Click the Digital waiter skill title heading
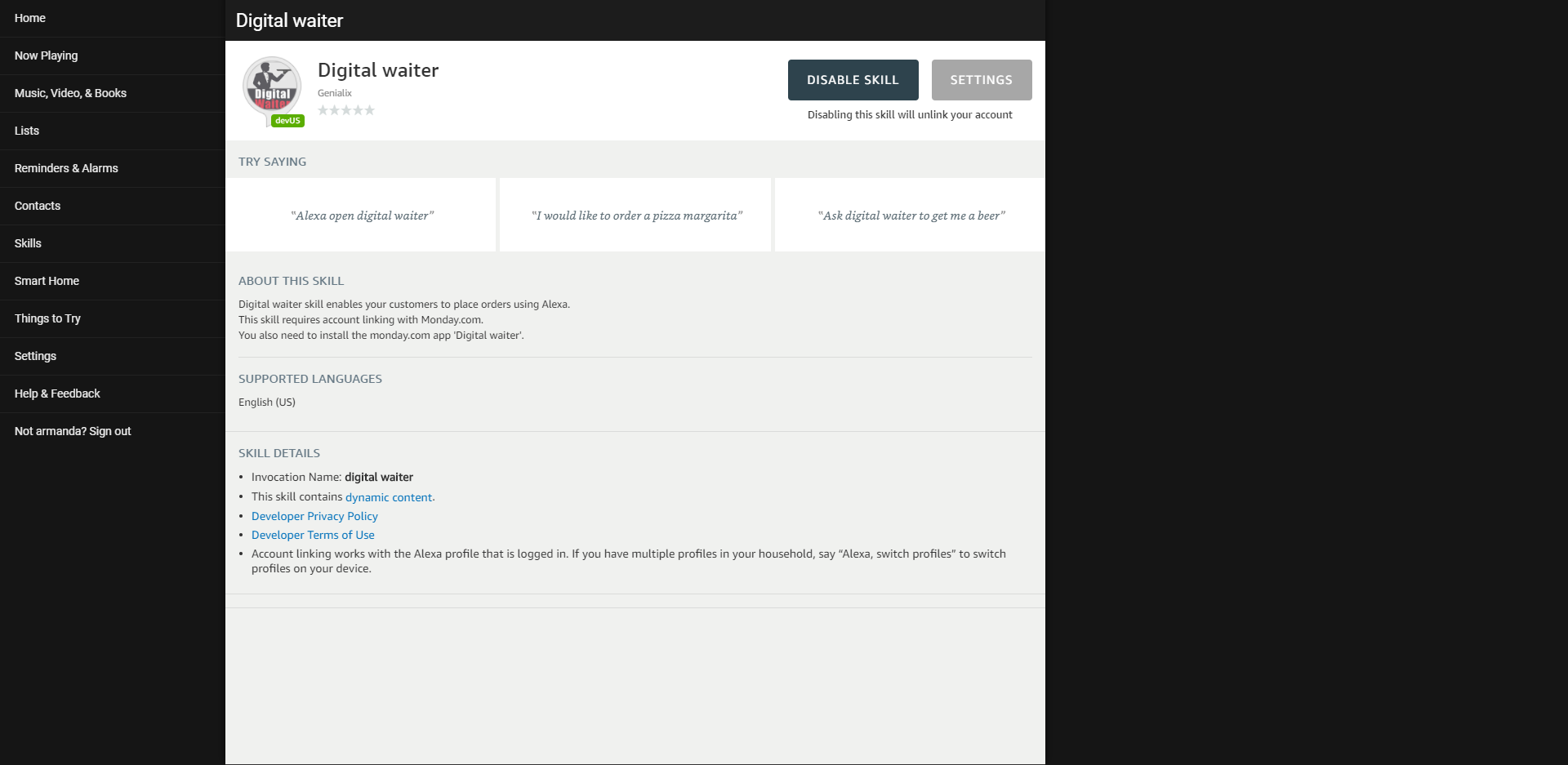The image size is (1568, 765). coord(378,70)
